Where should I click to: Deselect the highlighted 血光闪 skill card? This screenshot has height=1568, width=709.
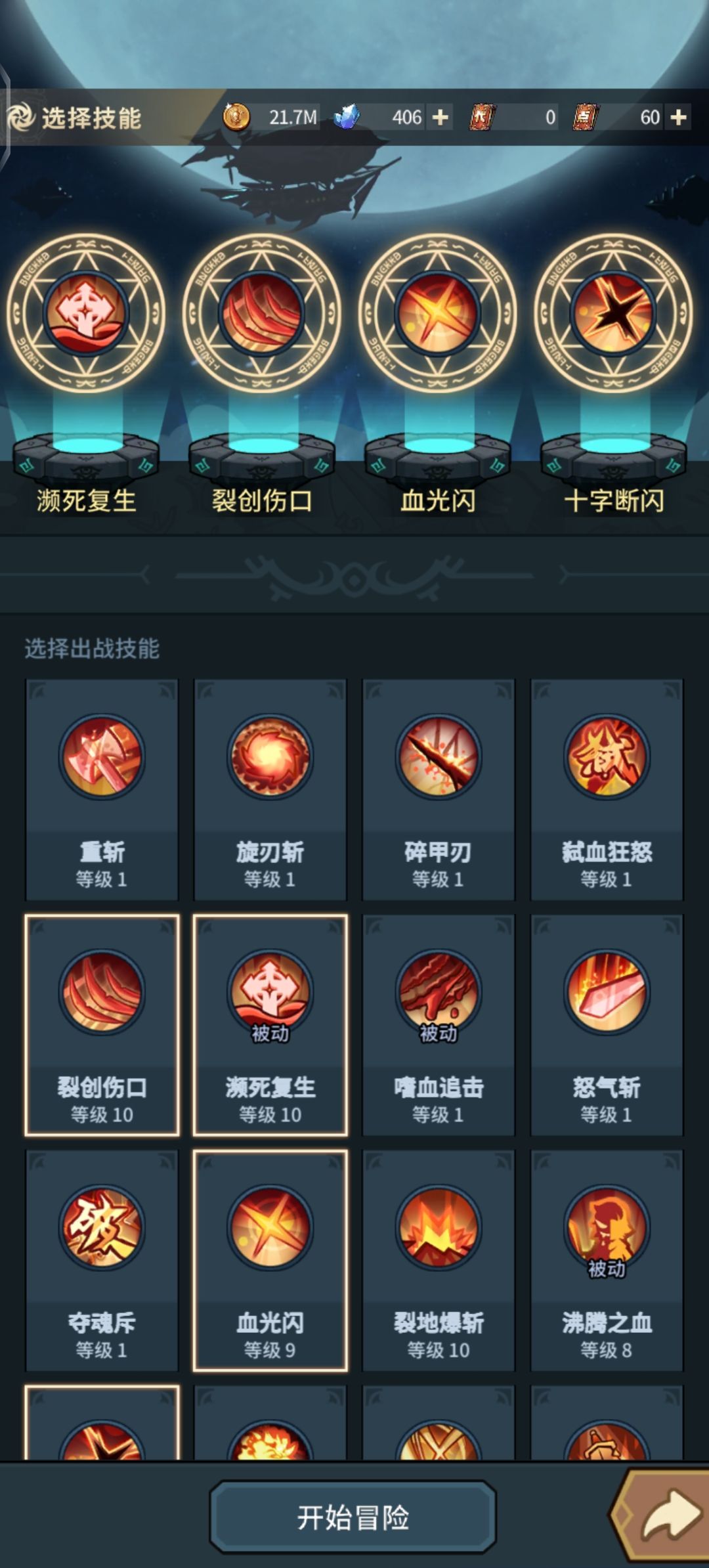[270, 1261]
